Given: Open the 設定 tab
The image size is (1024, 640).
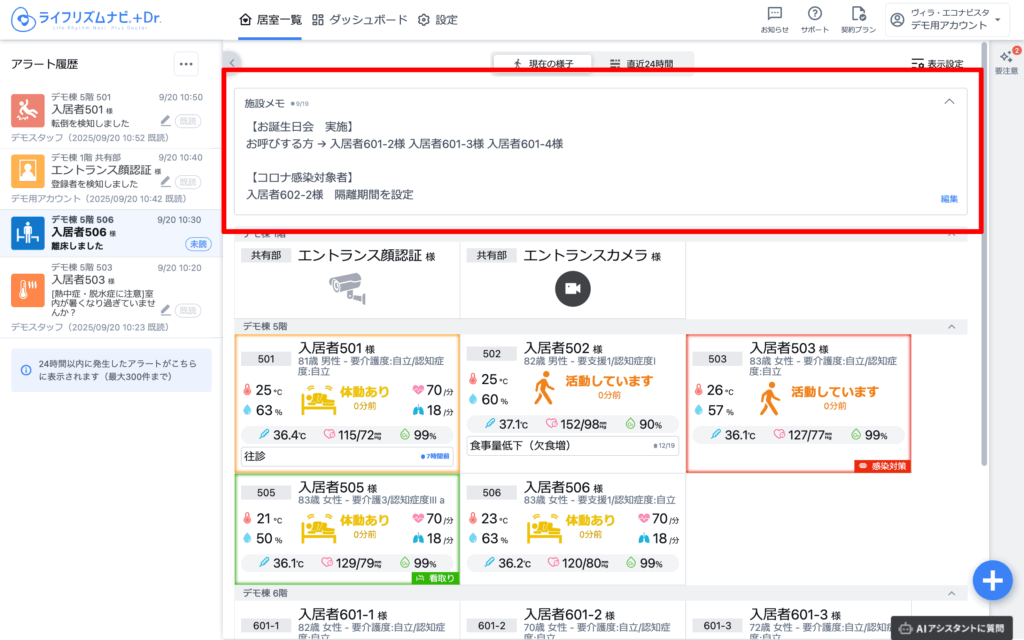Looking at the screenshot, I should pos(437,20).
